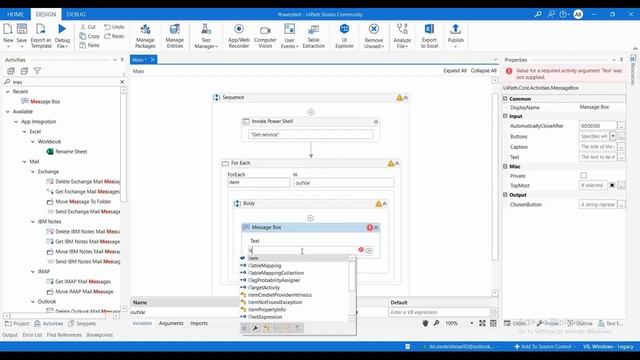Image resolution: width=640 pixels, height=360 pixels.
Task: Open the Breakpoints panel
Action: click(100, 335)
